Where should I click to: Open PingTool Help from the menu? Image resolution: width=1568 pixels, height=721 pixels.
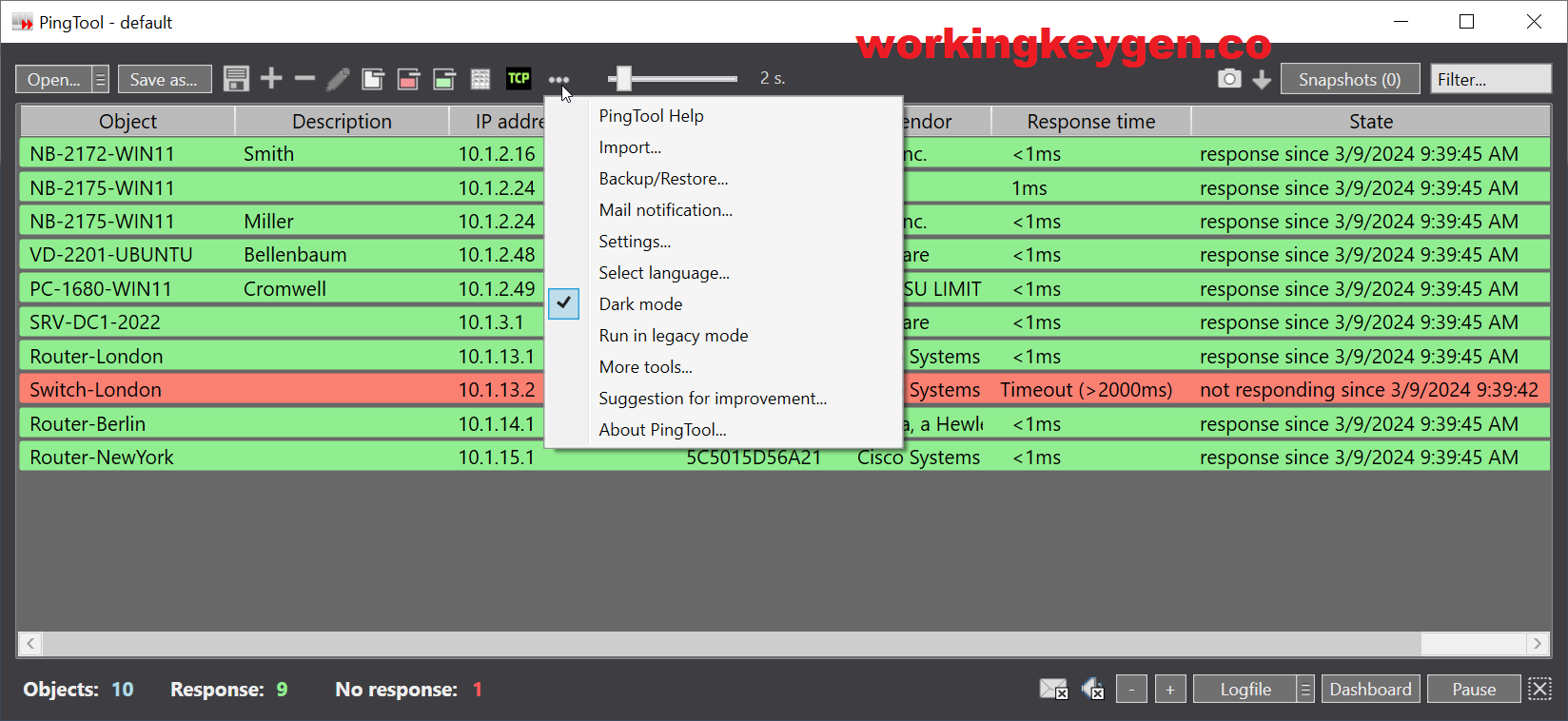[x=652, y=116]
